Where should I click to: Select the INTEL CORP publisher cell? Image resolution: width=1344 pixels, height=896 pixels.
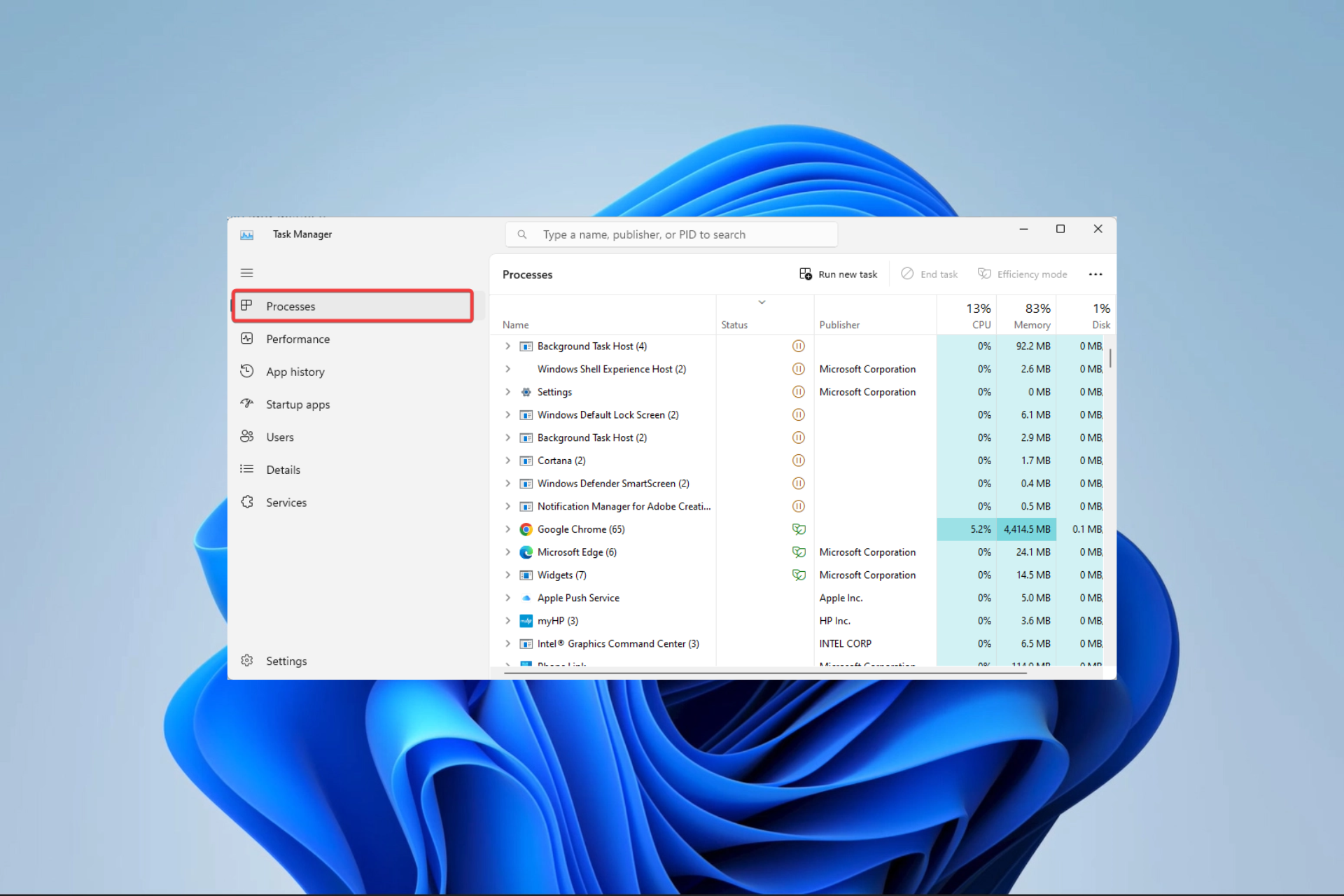875,644
